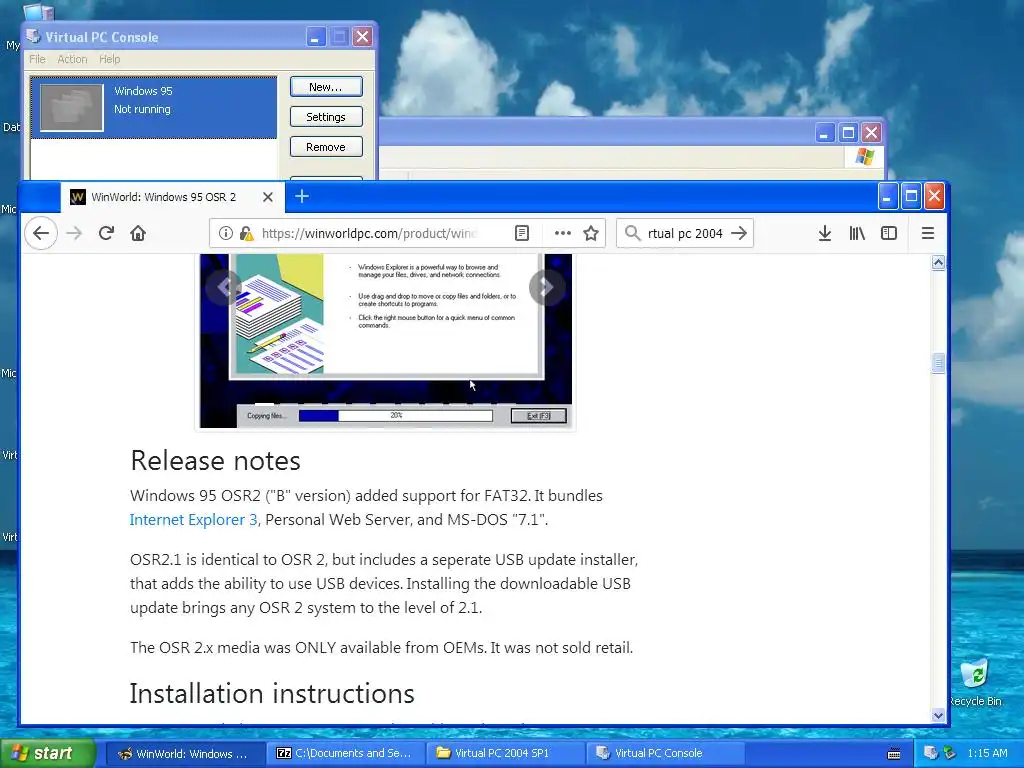
Task: Click the 1:15 AM clock
Action: point(987,753)
